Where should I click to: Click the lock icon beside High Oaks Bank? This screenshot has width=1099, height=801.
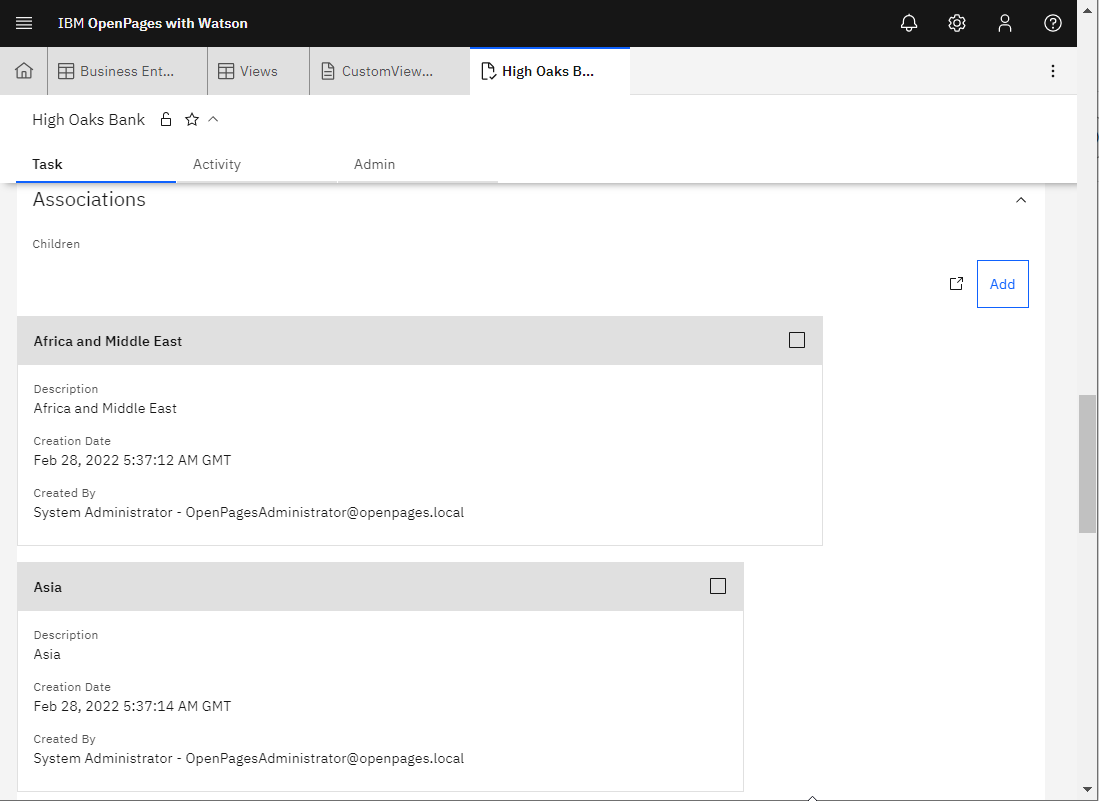click(x=166, y=120)
